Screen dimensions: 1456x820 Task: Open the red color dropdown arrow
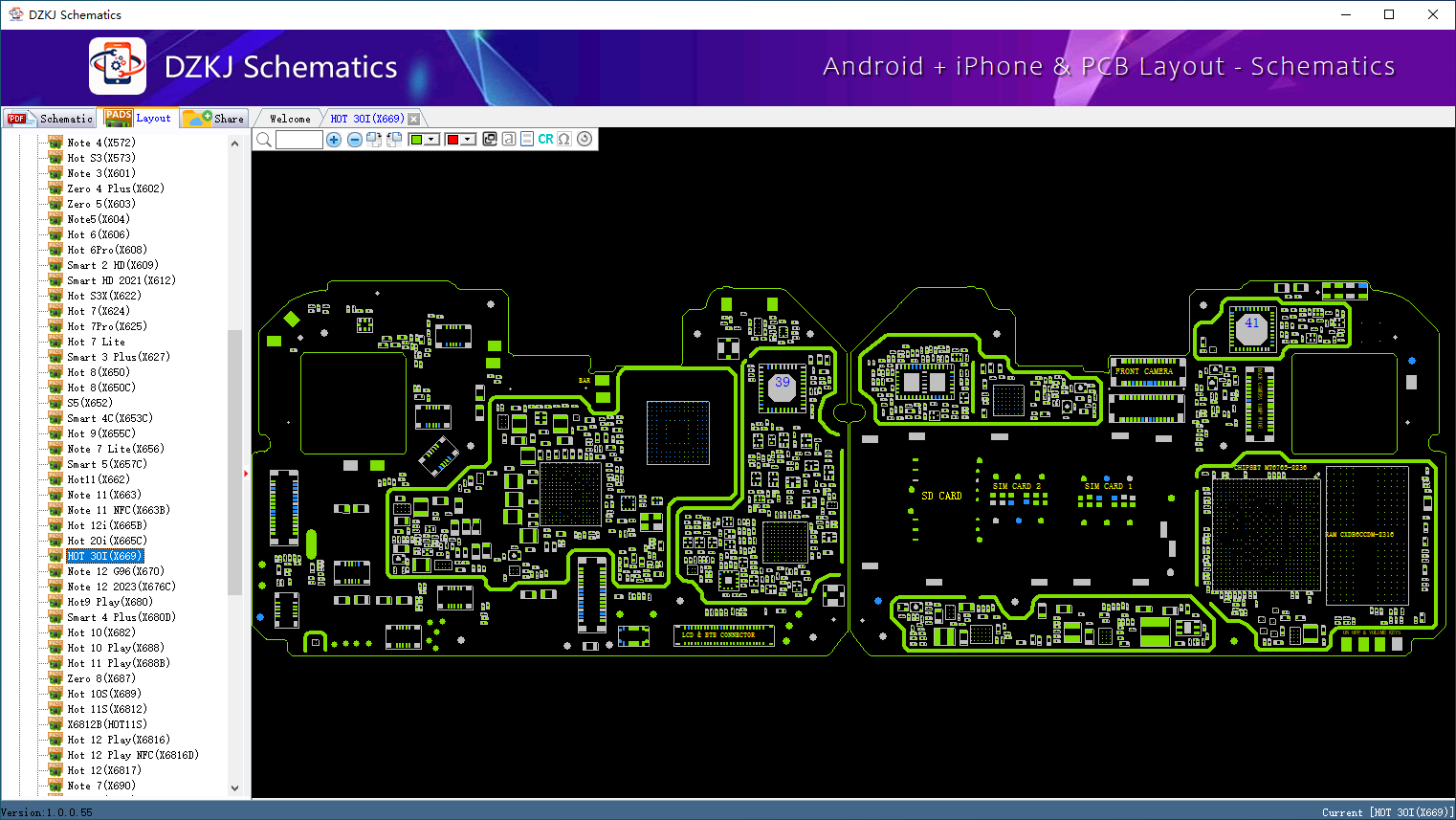coord(467,140)
